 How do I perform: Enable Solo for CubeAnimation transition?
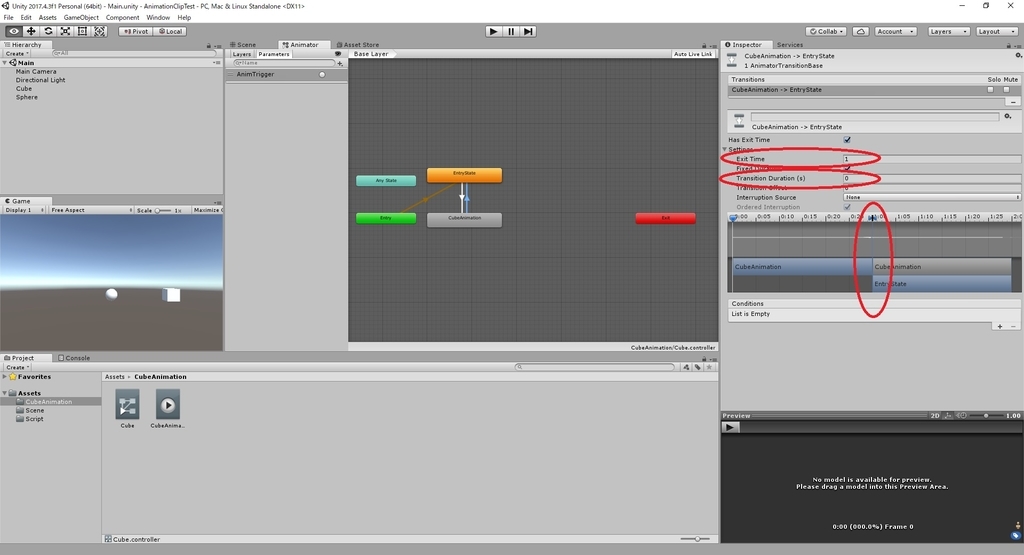[x=991, y=89]
